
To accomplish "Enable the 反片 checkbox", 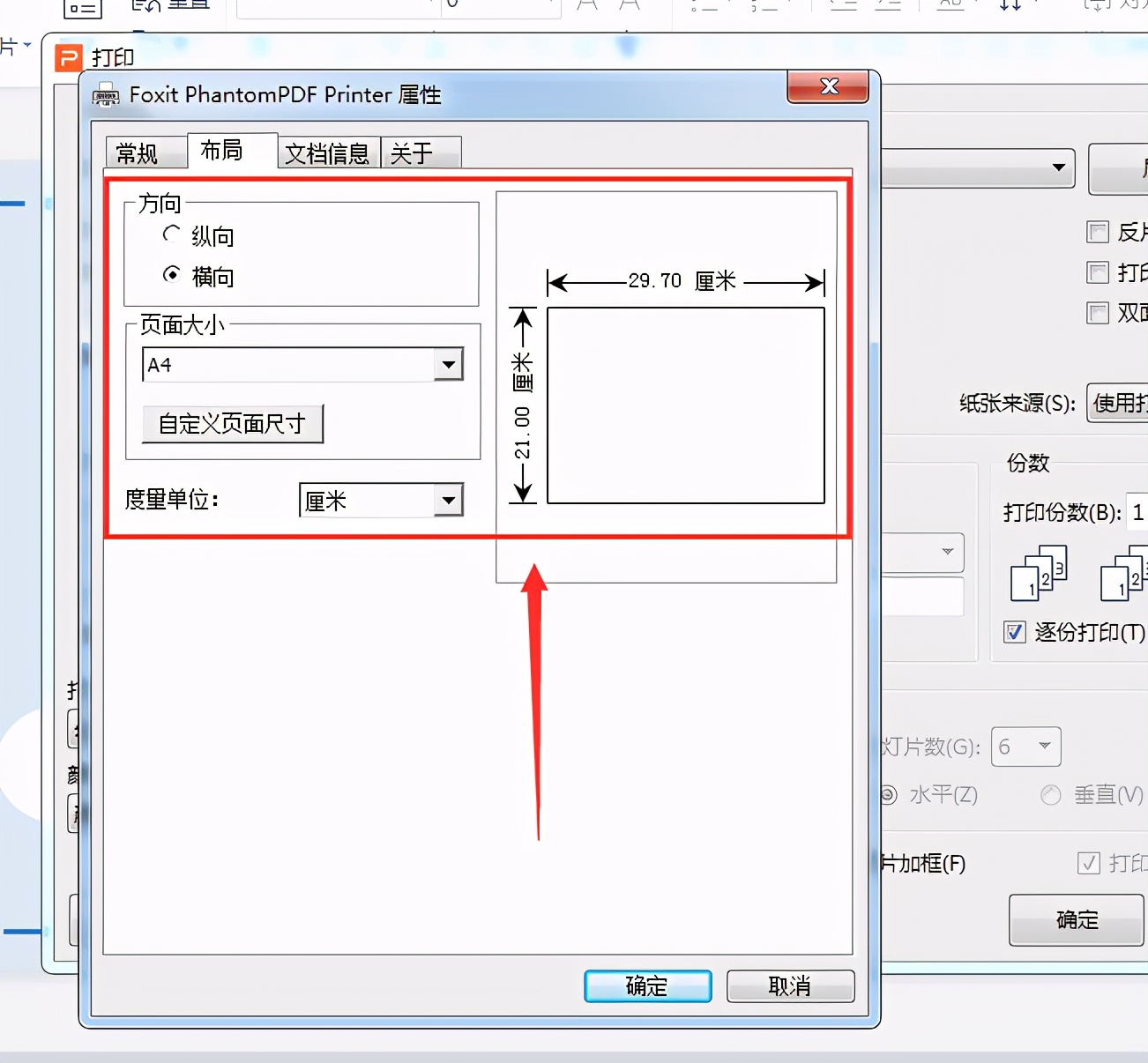I will point(1097,232).
